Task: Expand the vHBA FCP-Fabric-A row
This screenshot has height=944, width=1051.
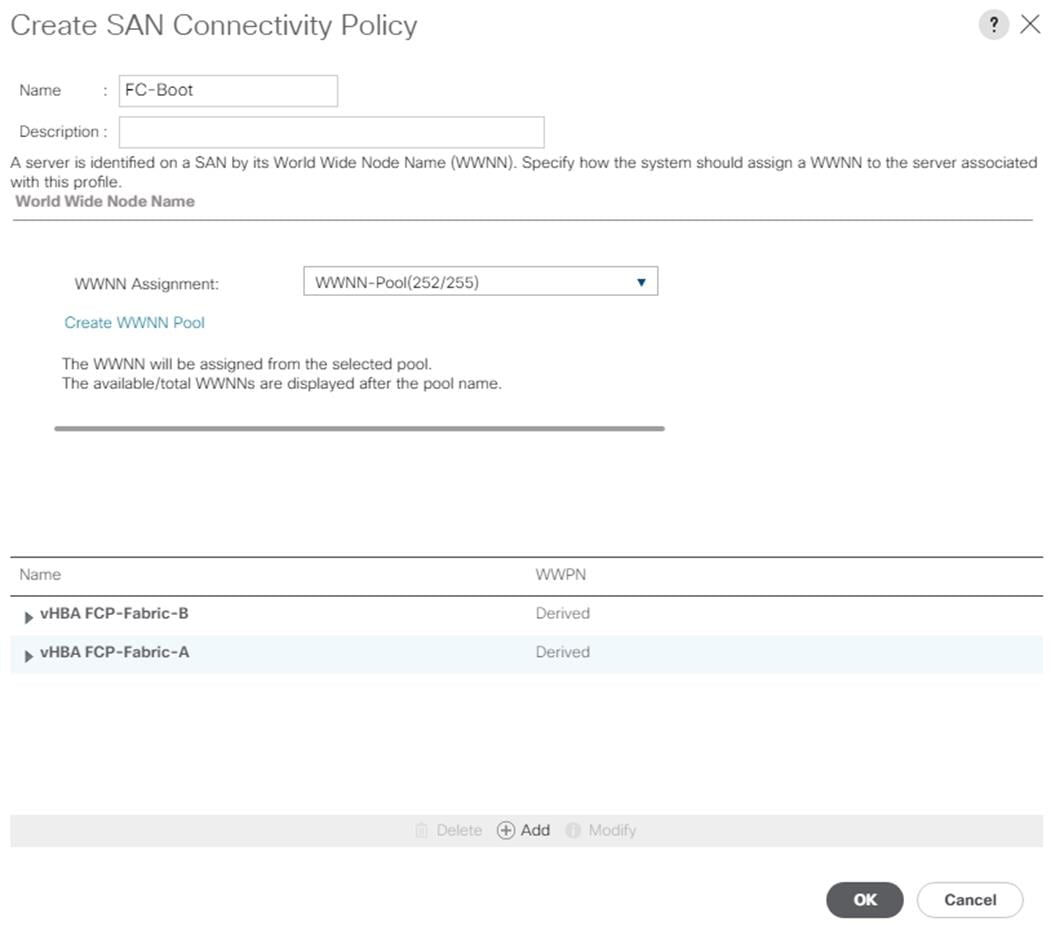Action: tap(28, 656)
